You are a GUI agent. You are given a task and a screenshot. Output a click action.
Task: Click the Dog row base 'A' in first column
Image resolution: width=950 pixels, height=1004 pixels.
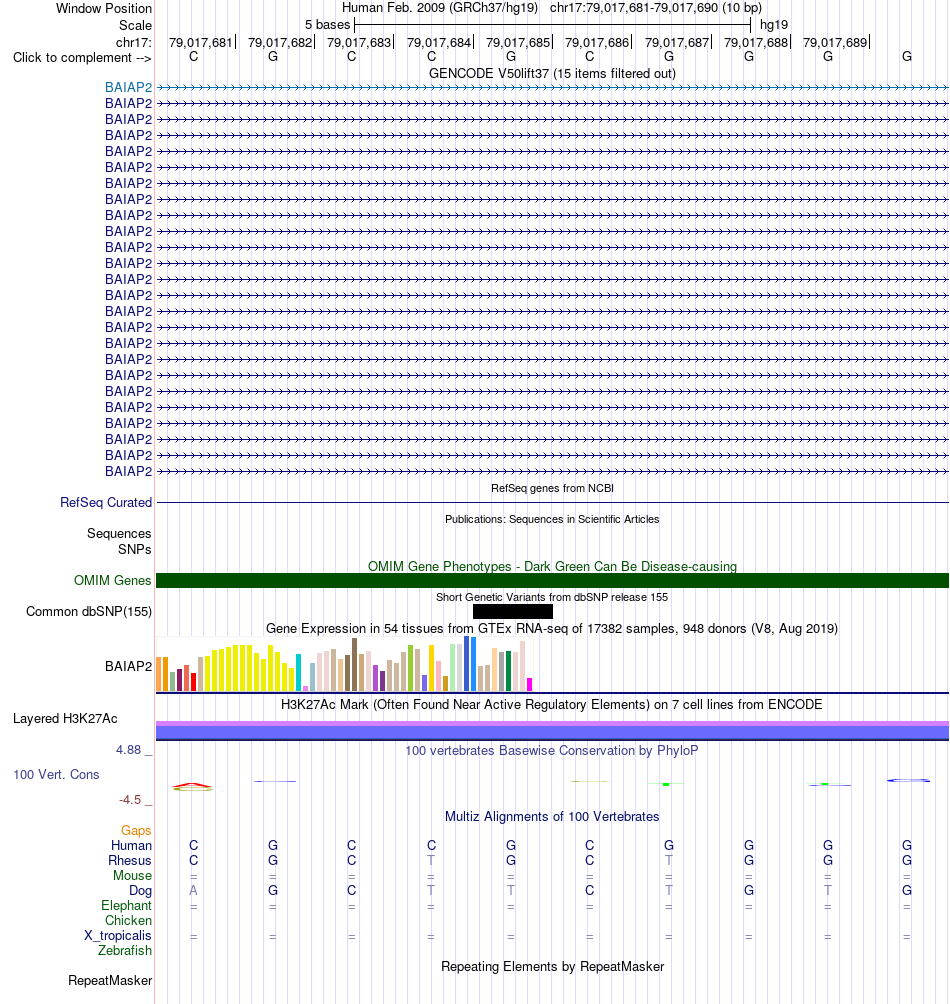pyautogui.click(x=193, y=891)
